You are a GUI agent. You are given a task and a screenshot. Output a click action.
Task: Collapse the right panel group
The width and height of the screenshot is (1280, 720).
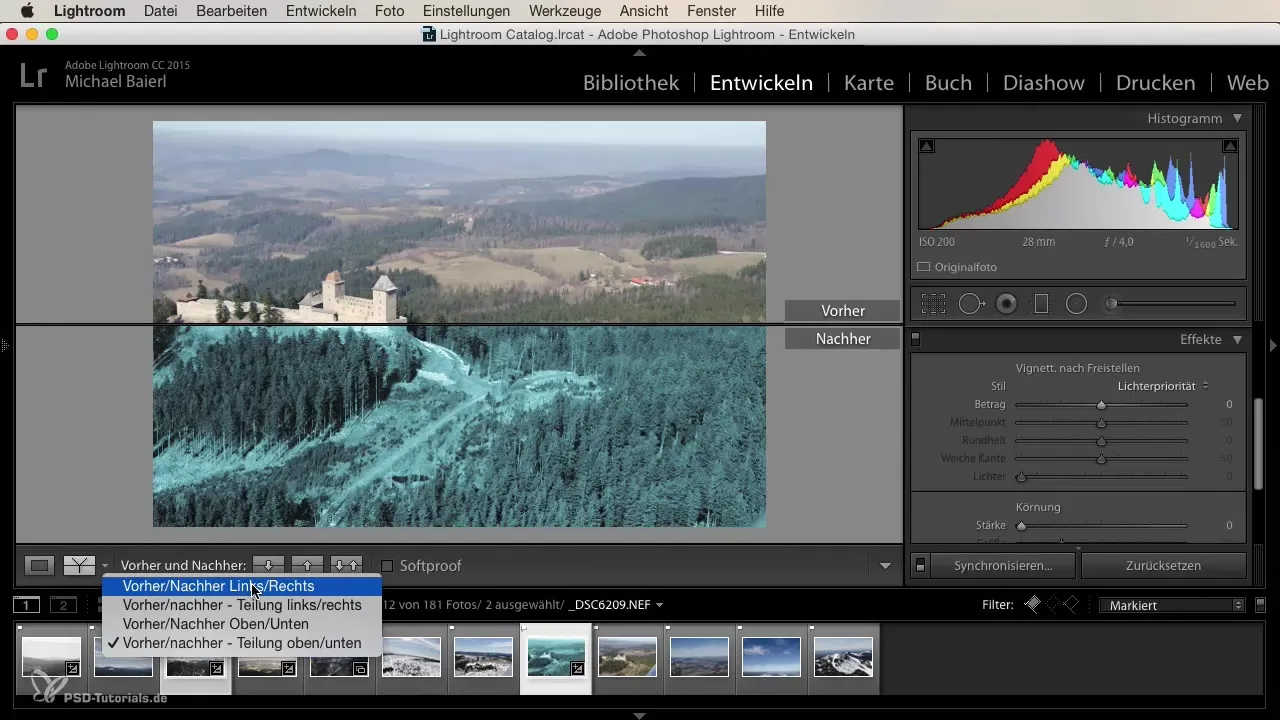[x=1273, y=346]
